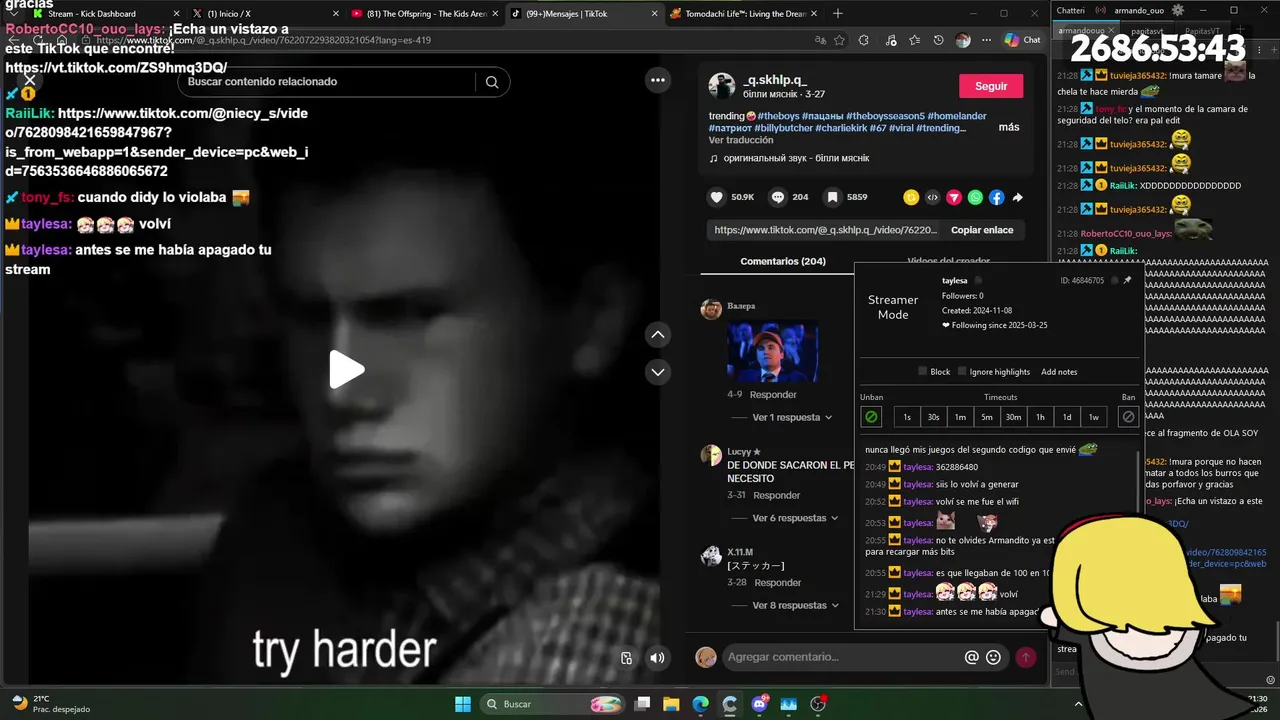
Task: Click the @ mention icon in comment box
Action: pyautogui.click(x=971, y=657)
